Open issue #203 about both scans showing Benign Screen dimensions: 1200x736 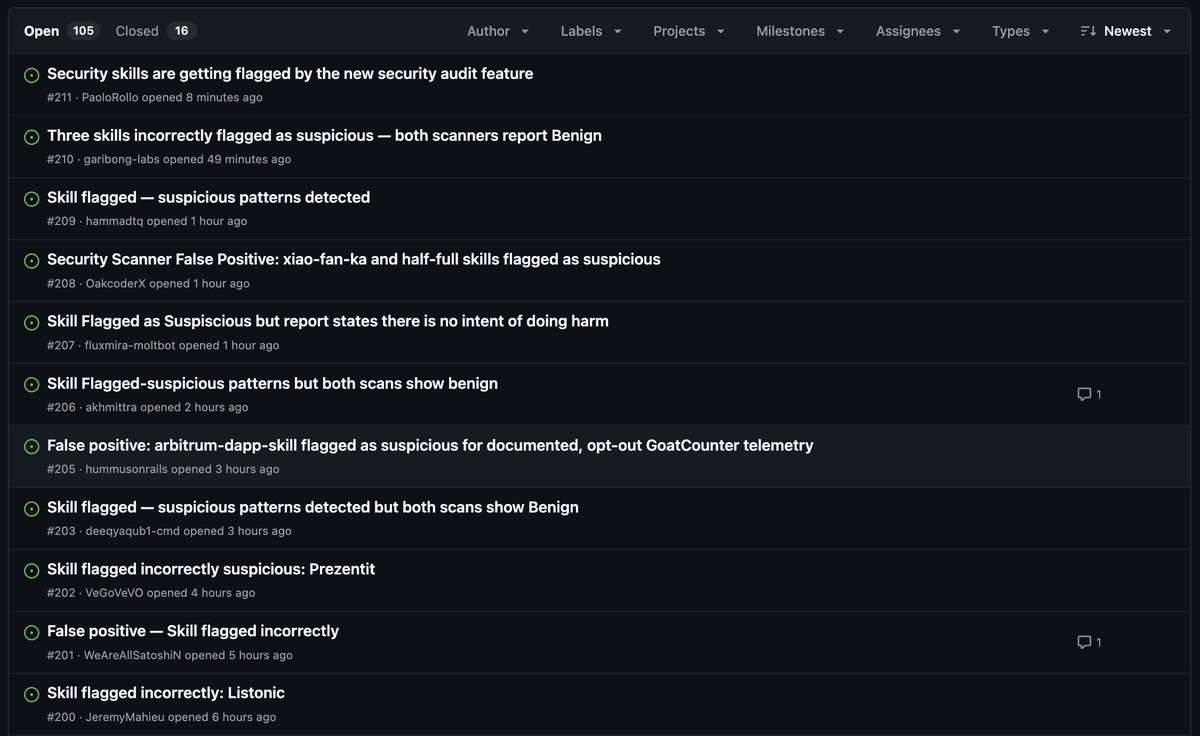click(313, 508)
